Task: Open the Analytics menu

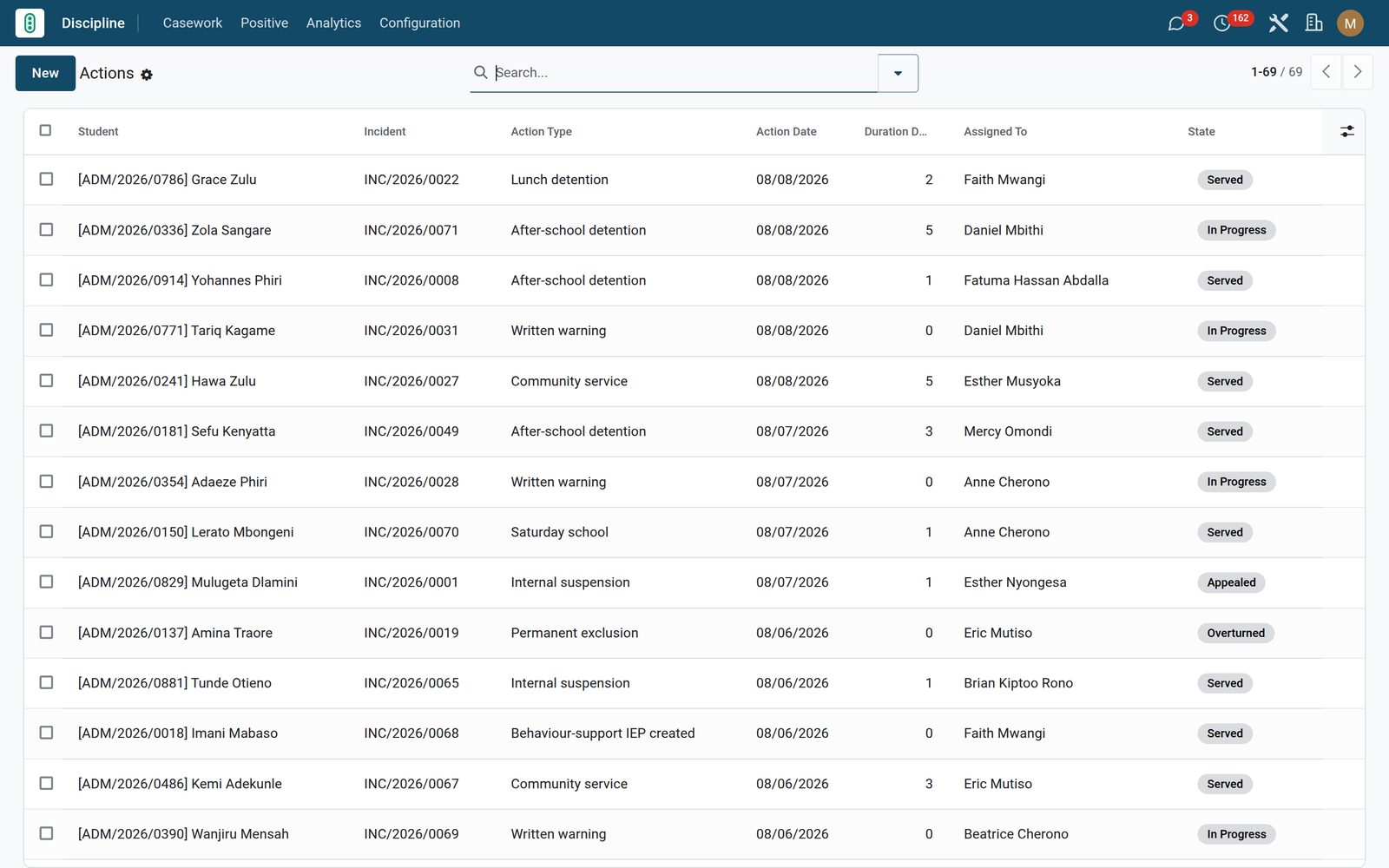Action: click(x=333, y=23)
